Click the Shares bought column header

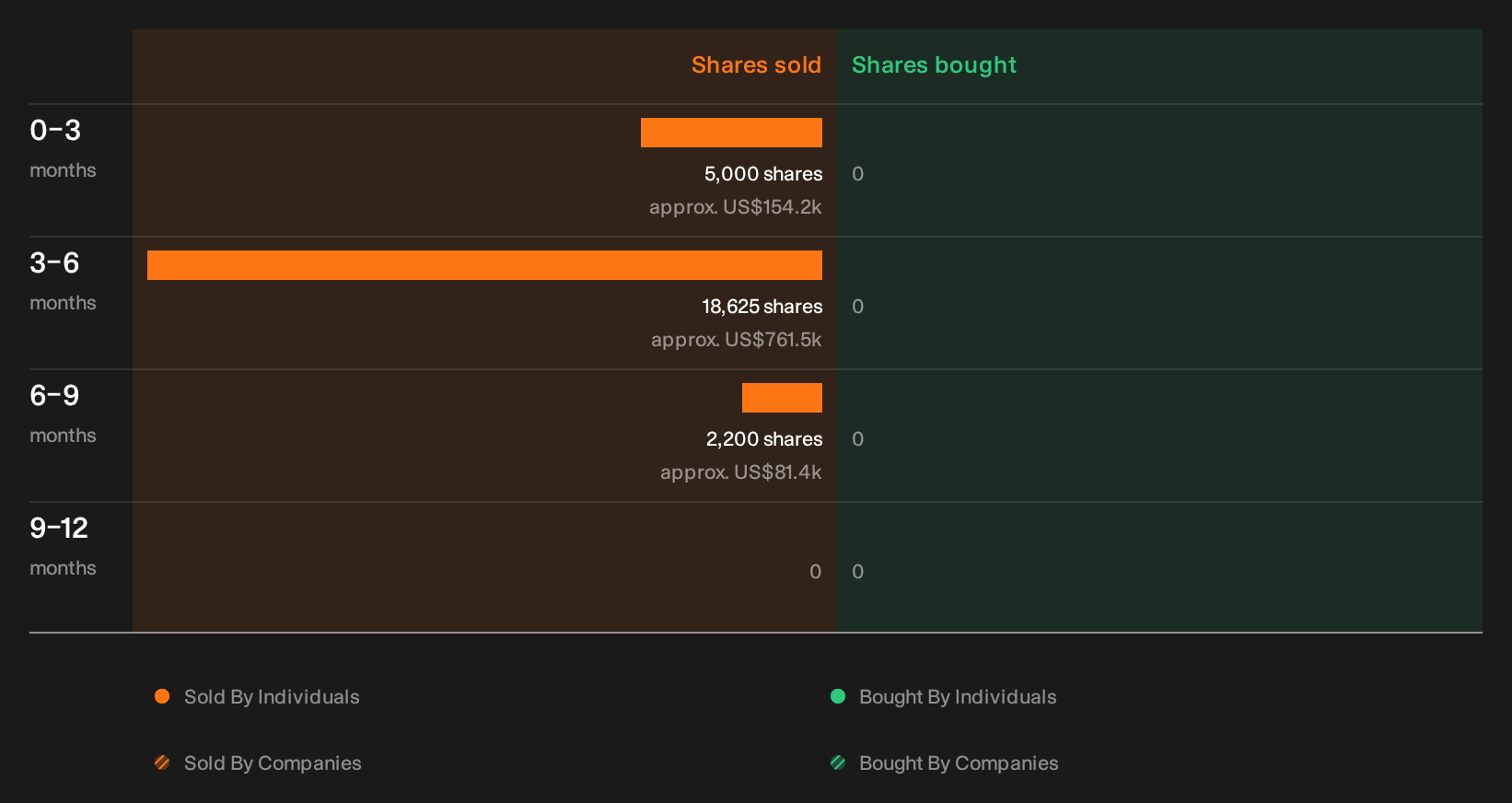coord(934,65)
